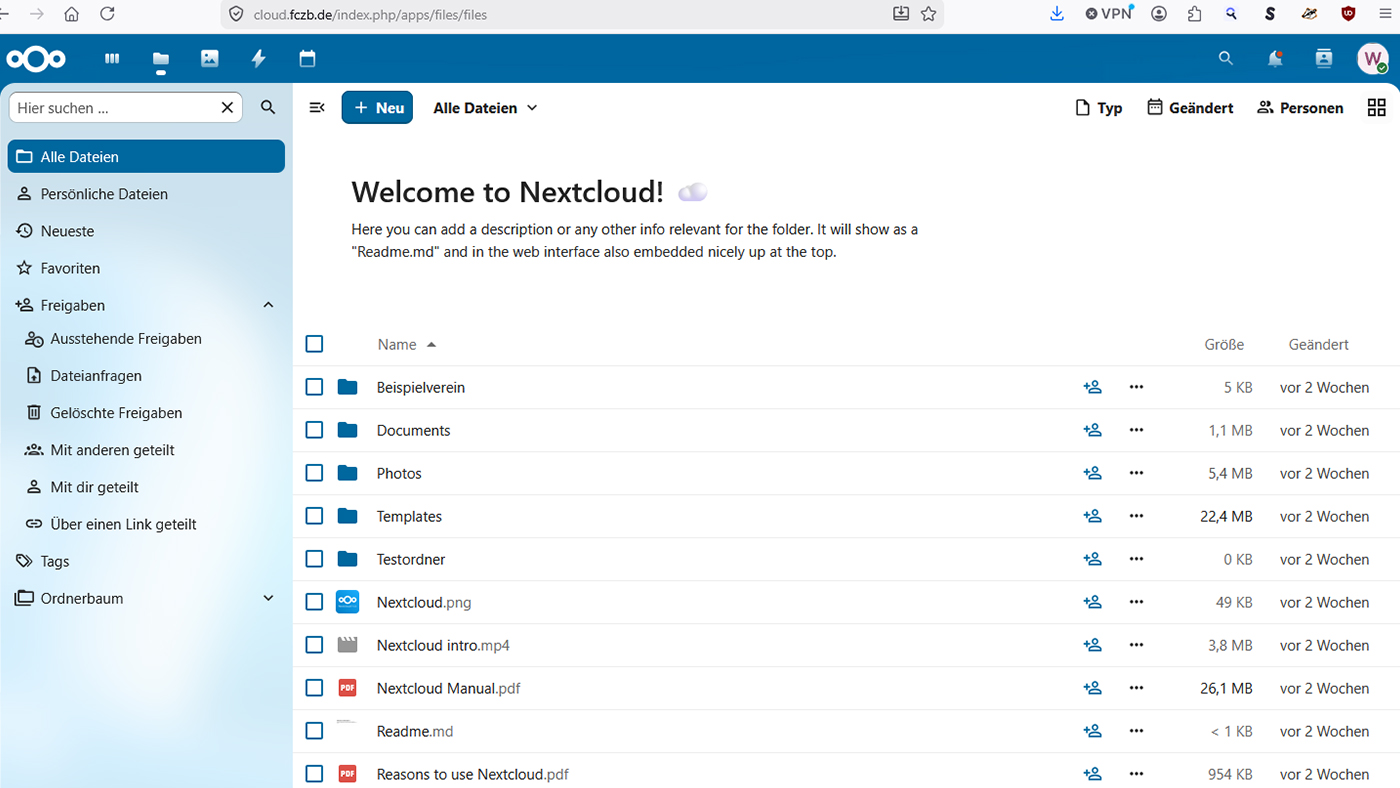Viewport: 1400px width, 788px height.
Task: Open actions menu for Beispielverein
Action: pyautogui.click(x=1136, y=387)
